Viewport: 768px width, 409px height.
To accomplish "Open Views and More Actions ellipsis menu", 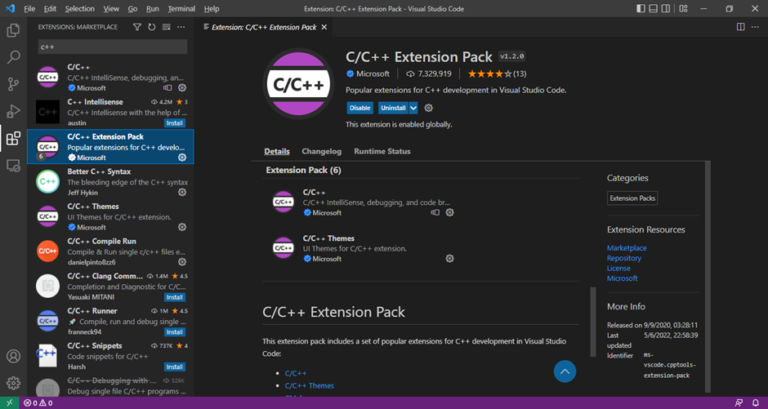I will 182,27.
